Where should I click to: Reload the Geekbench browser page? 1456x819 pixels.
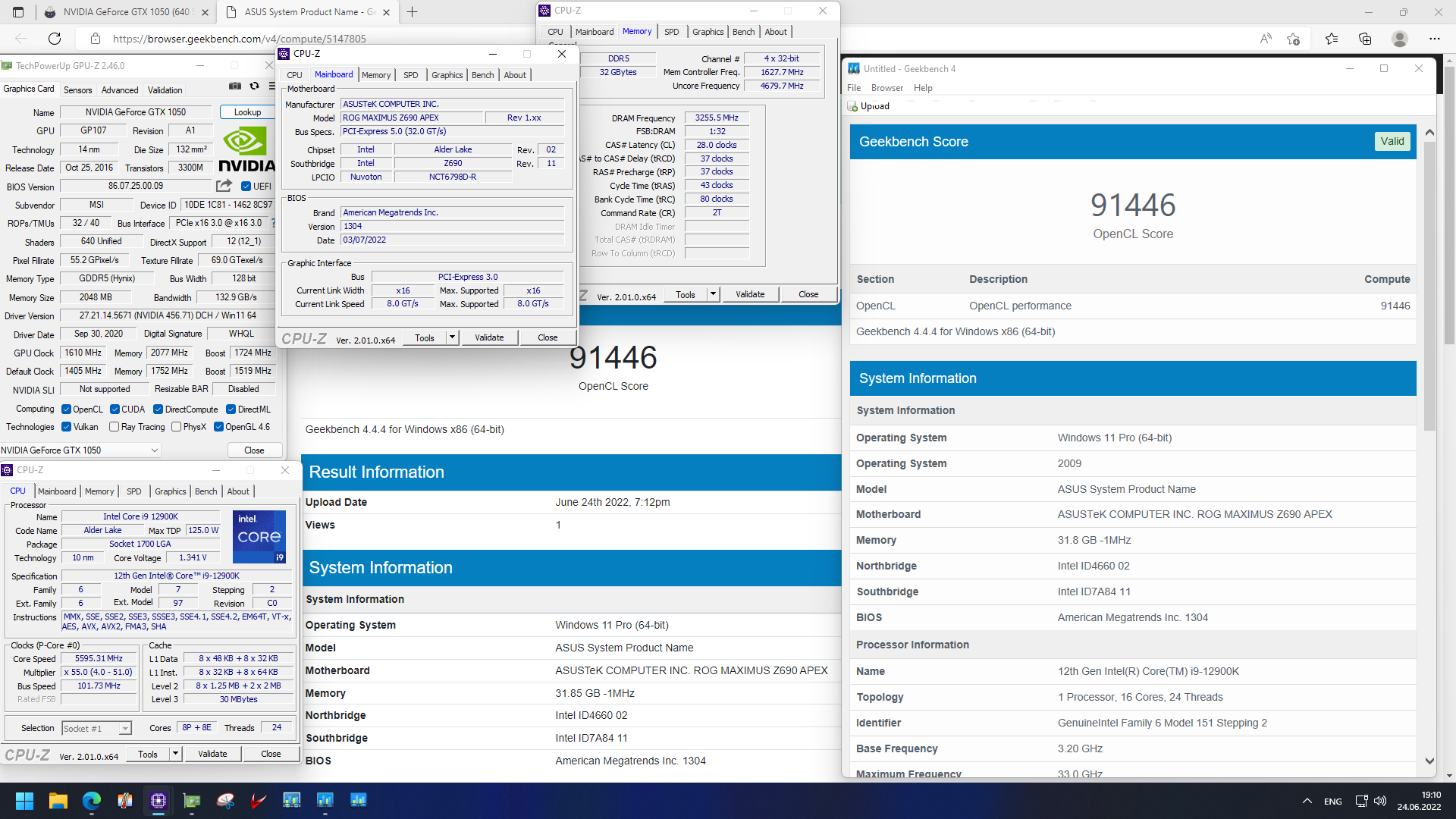point(55,39)
